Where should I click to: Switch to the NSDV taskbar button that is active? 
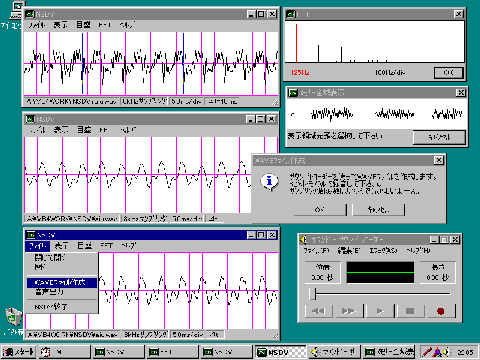pyautogui.click(x=281, y=352)
